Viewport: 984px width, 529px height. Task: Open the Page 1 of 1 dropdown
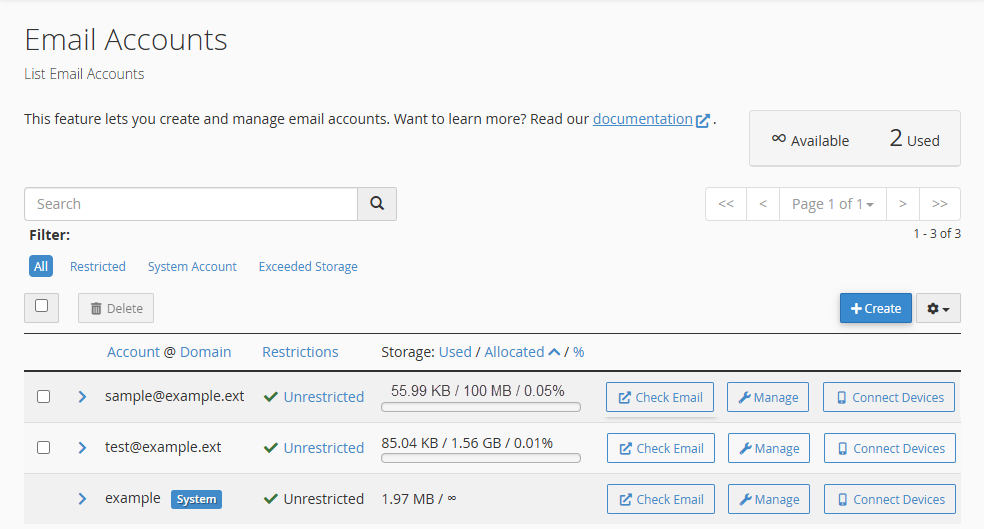(832, 204)
